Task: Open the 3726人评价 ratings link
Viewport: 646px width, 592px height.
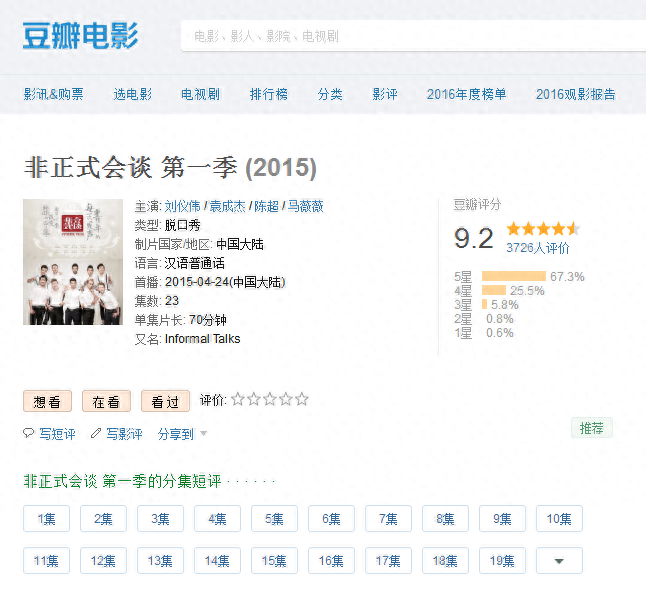Action: (x=537, y=248)
